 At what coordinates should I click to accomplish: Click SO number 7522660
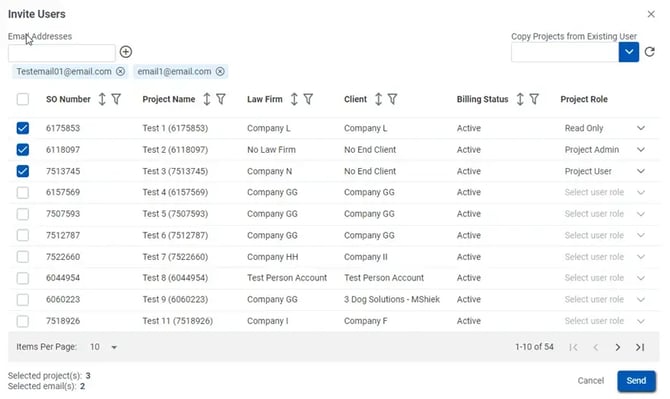63,257
